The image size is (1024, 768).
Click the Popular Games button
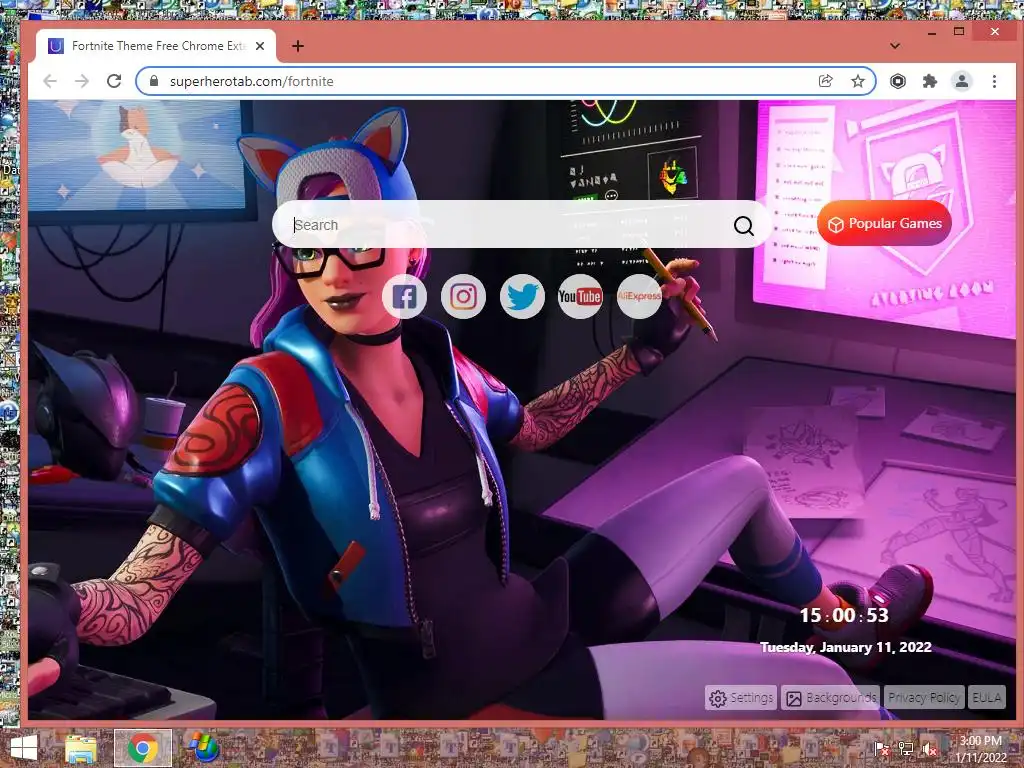884,223
